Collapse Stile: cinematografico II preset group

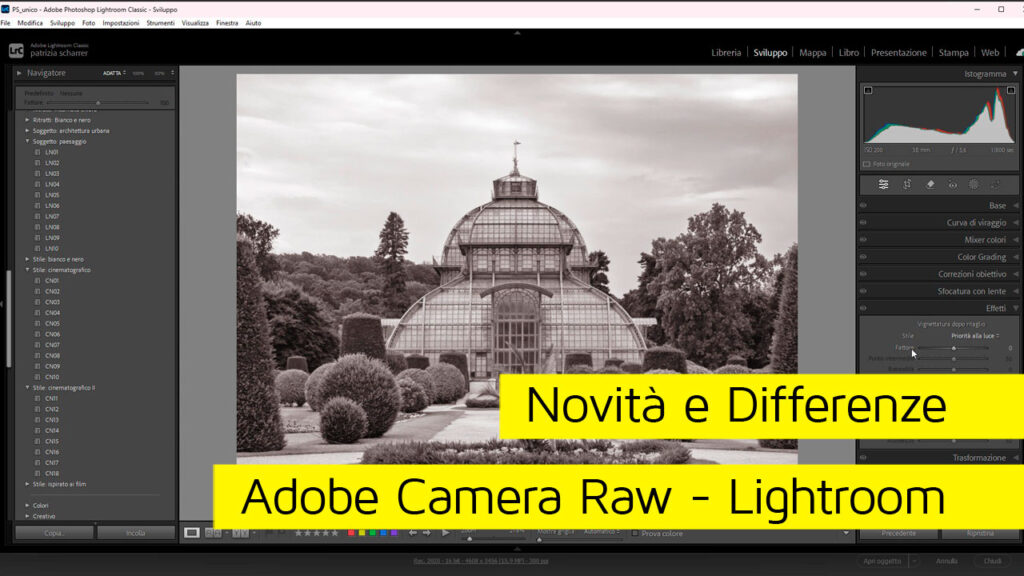[x=27, y=387]
